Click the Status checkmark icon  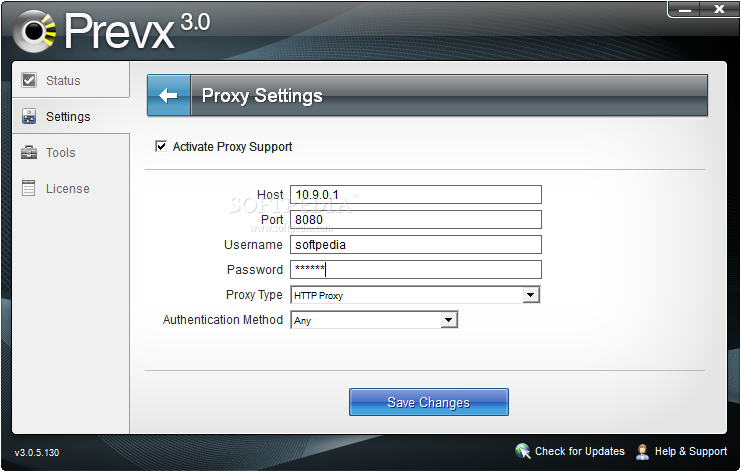[x=29, y=80]
